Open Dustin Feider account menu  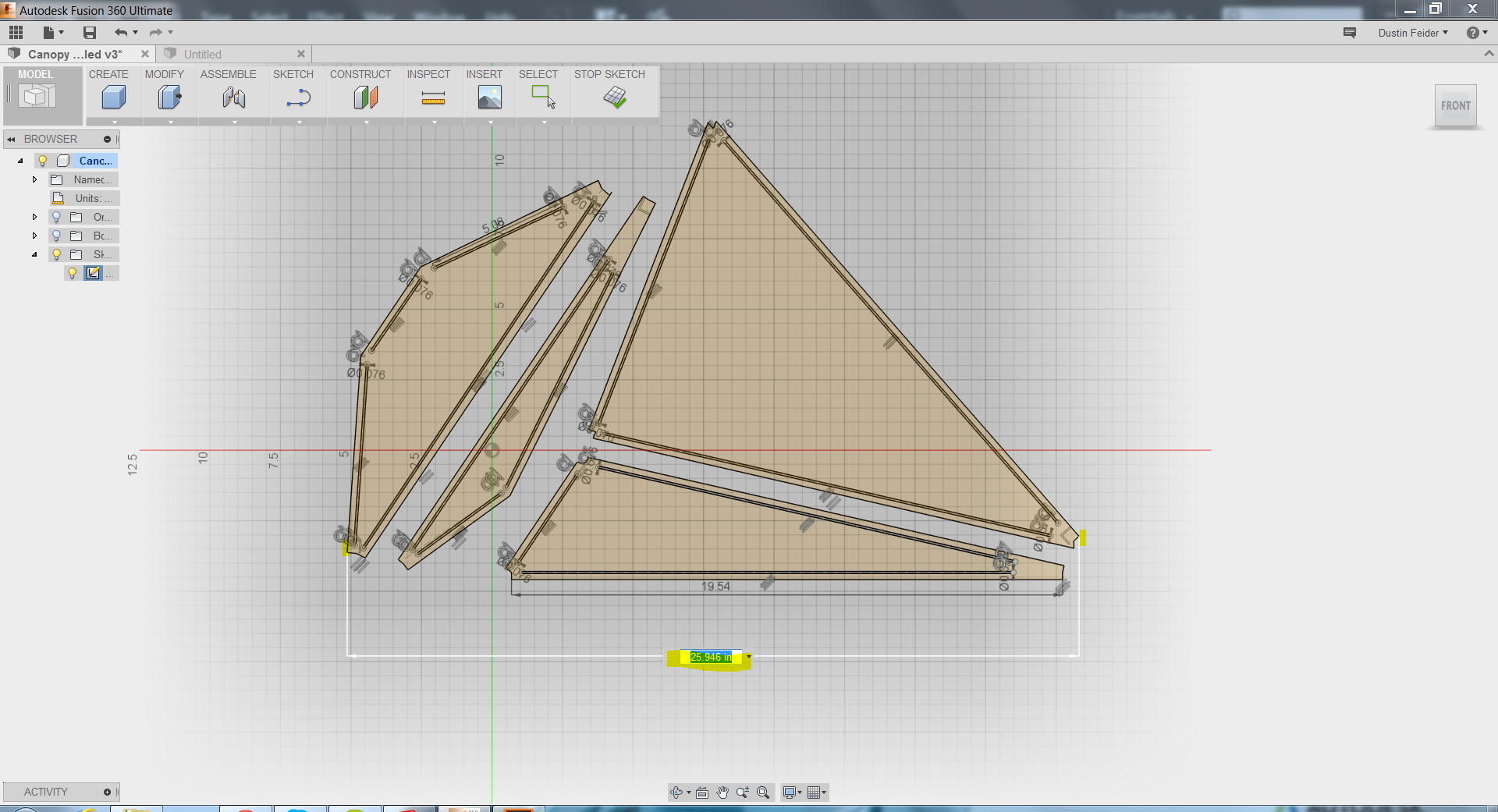(1413, 33)
